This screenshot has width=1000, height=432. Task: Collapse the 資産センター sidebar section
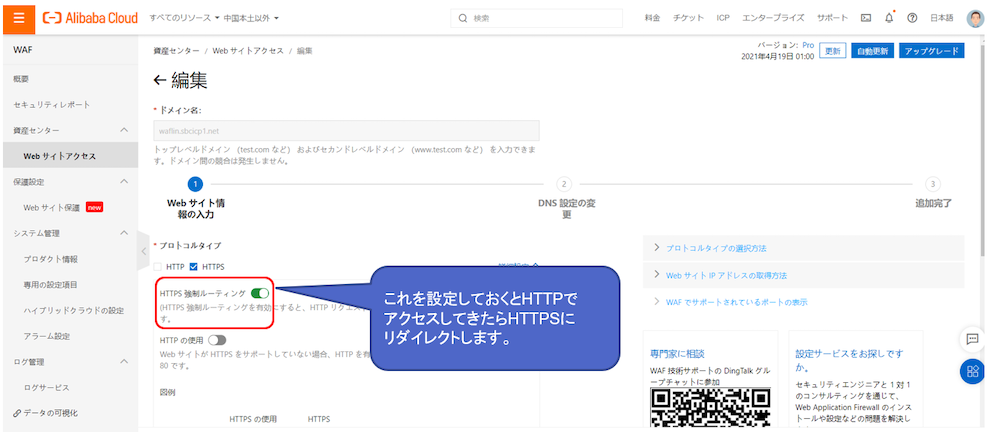pyautogui.click(x=124, y=130)
